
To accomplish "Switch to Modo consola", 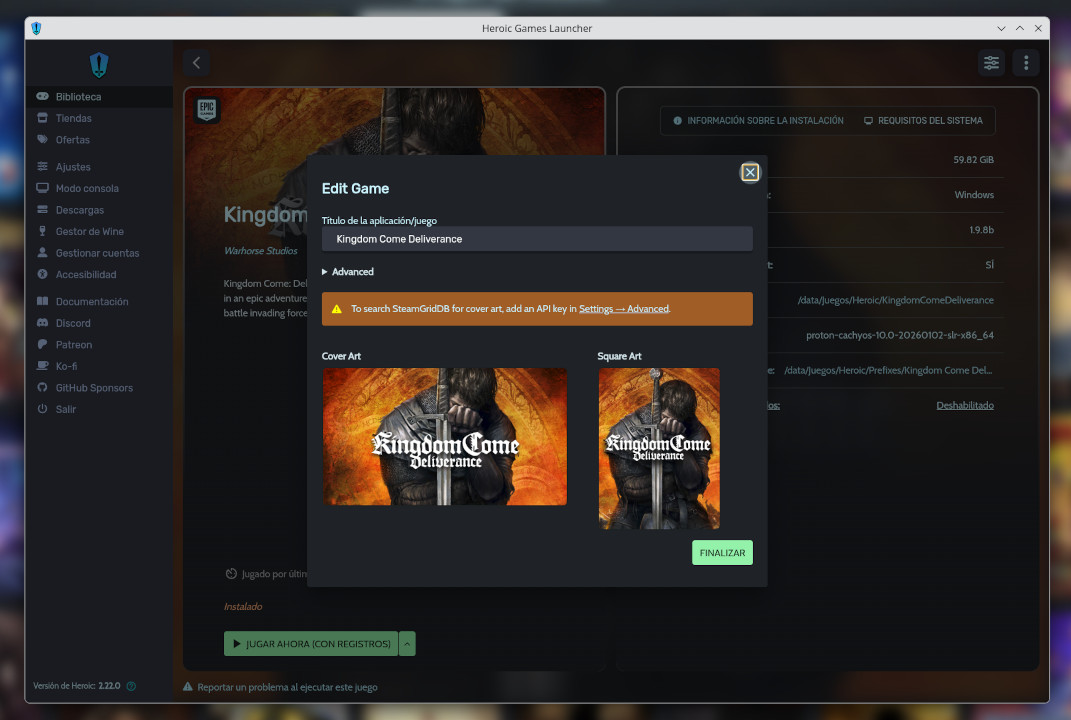I will point(98,189).
